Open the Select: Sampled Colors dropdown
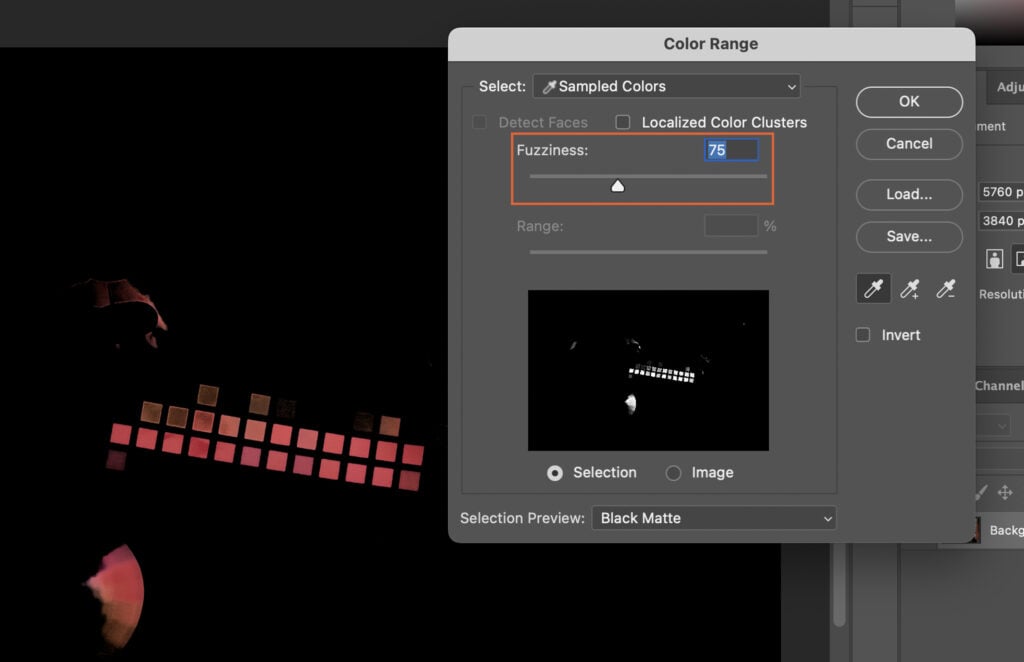Viewport: 1024px width, 662px height. (666, 86)
